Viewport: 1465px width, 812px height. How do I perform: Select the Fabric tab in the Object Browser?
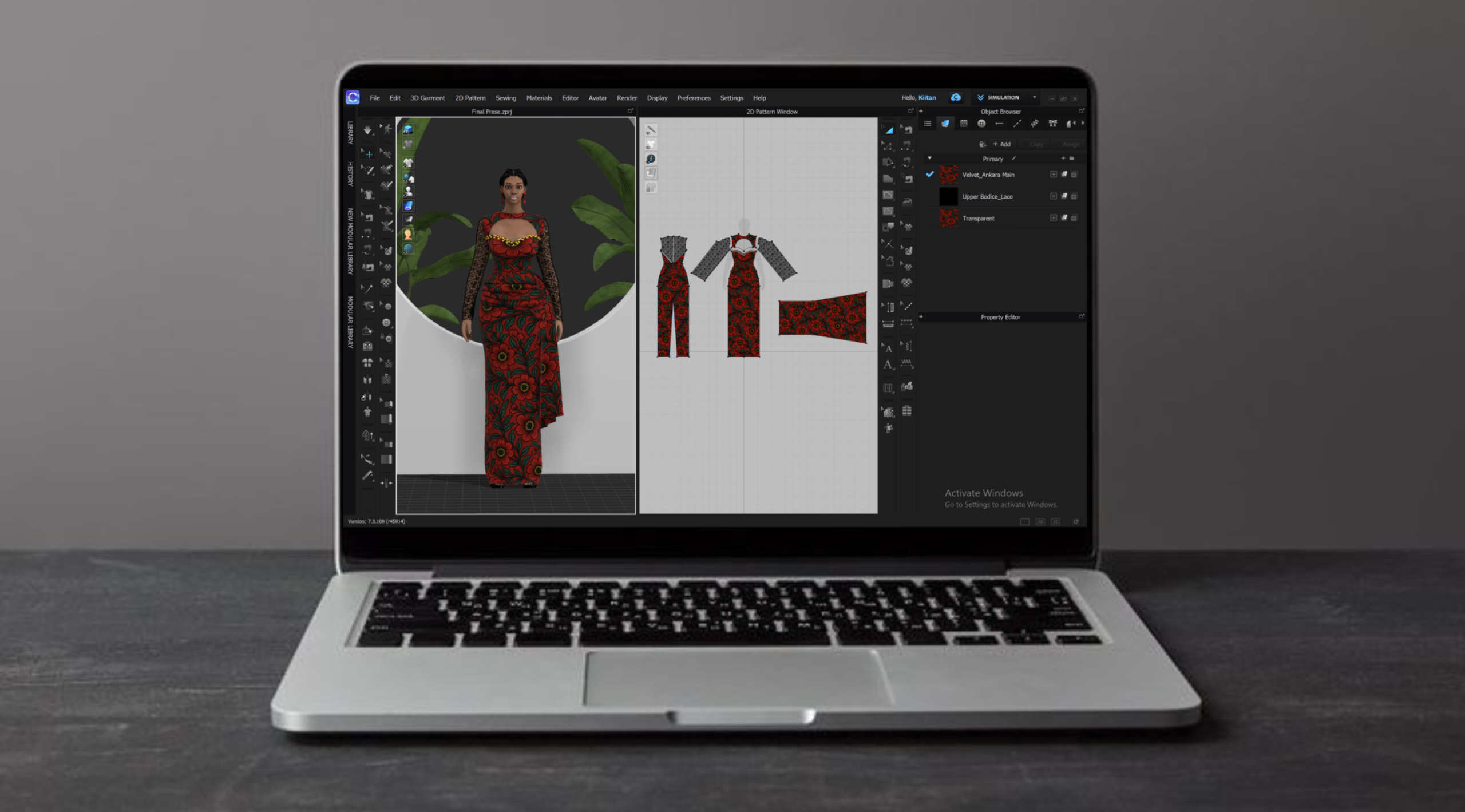tap(944, 124)
